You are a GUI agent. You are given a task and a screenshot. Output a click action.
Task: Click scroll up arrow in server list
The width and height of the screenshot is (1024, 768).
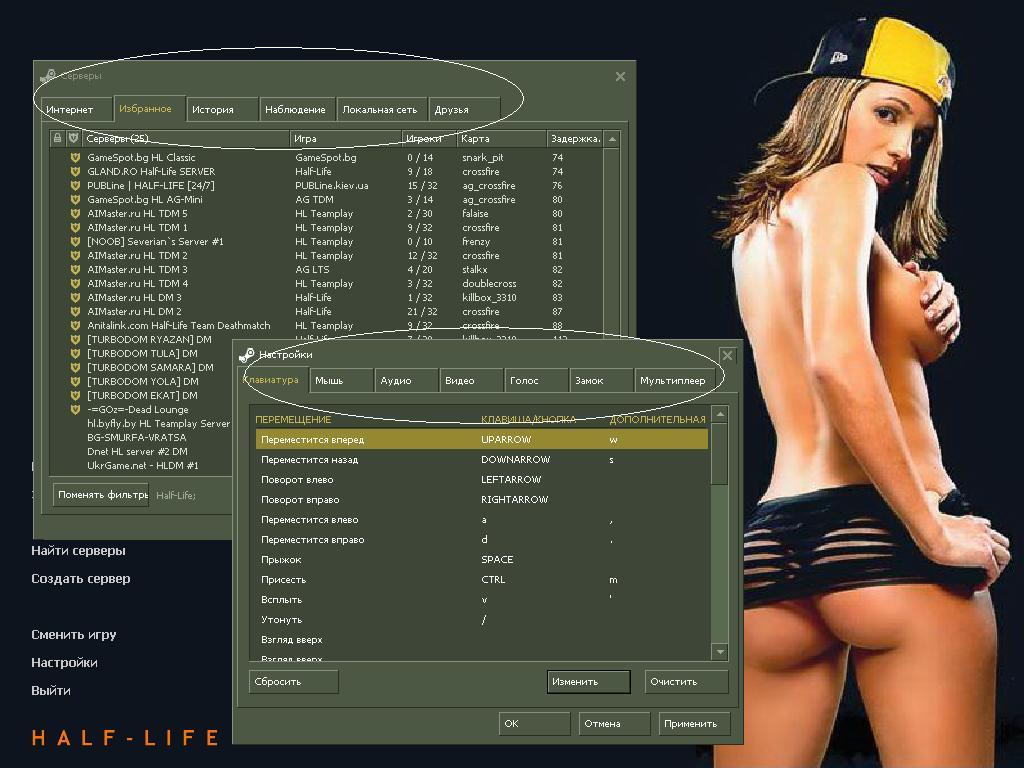(612, 138)
